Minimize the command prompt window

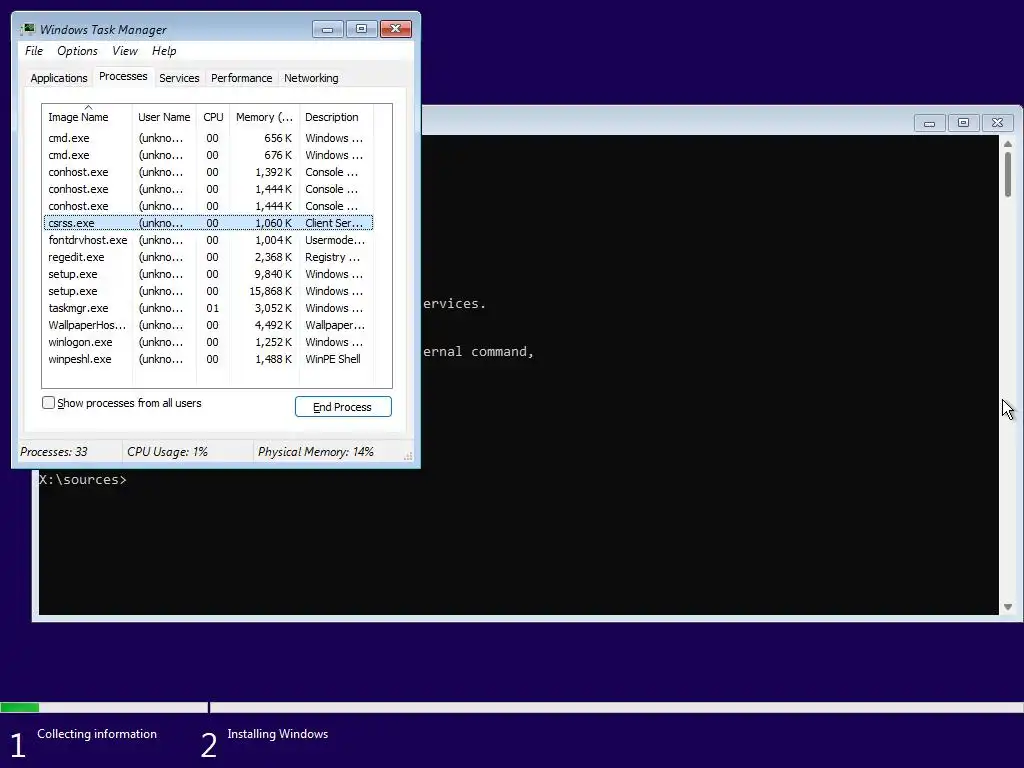[929, 123]
